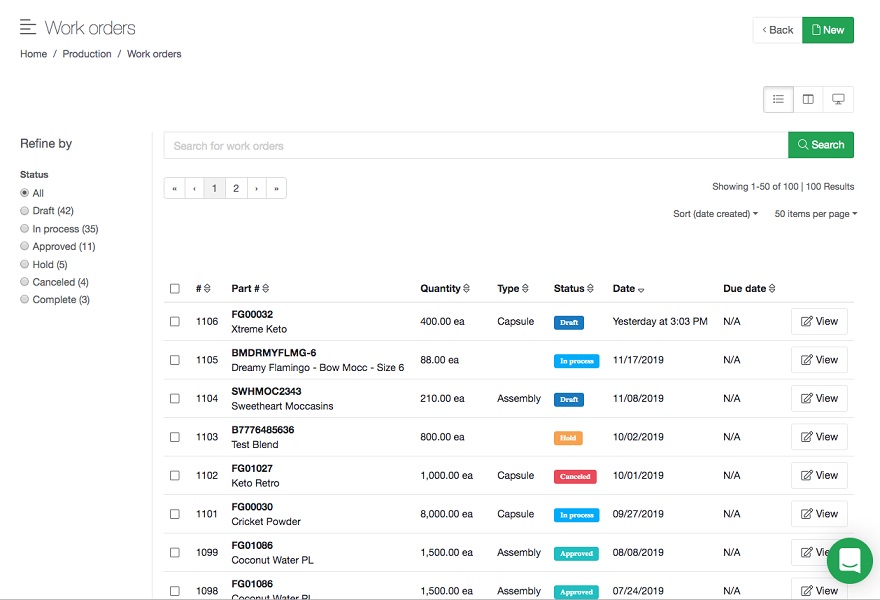Viewport: 880px width, 600px height.
Task: Open the Sort (date created) dropdown
Action: pos(715,214)
